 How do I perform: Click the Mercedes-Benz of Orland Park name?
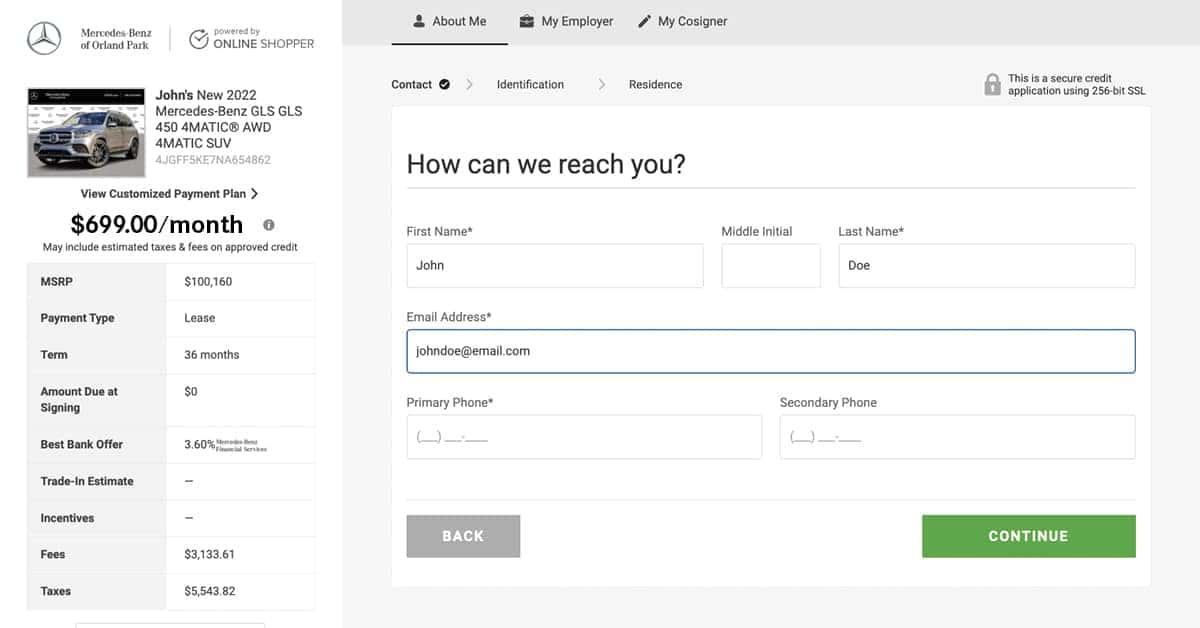pos(116,39)
